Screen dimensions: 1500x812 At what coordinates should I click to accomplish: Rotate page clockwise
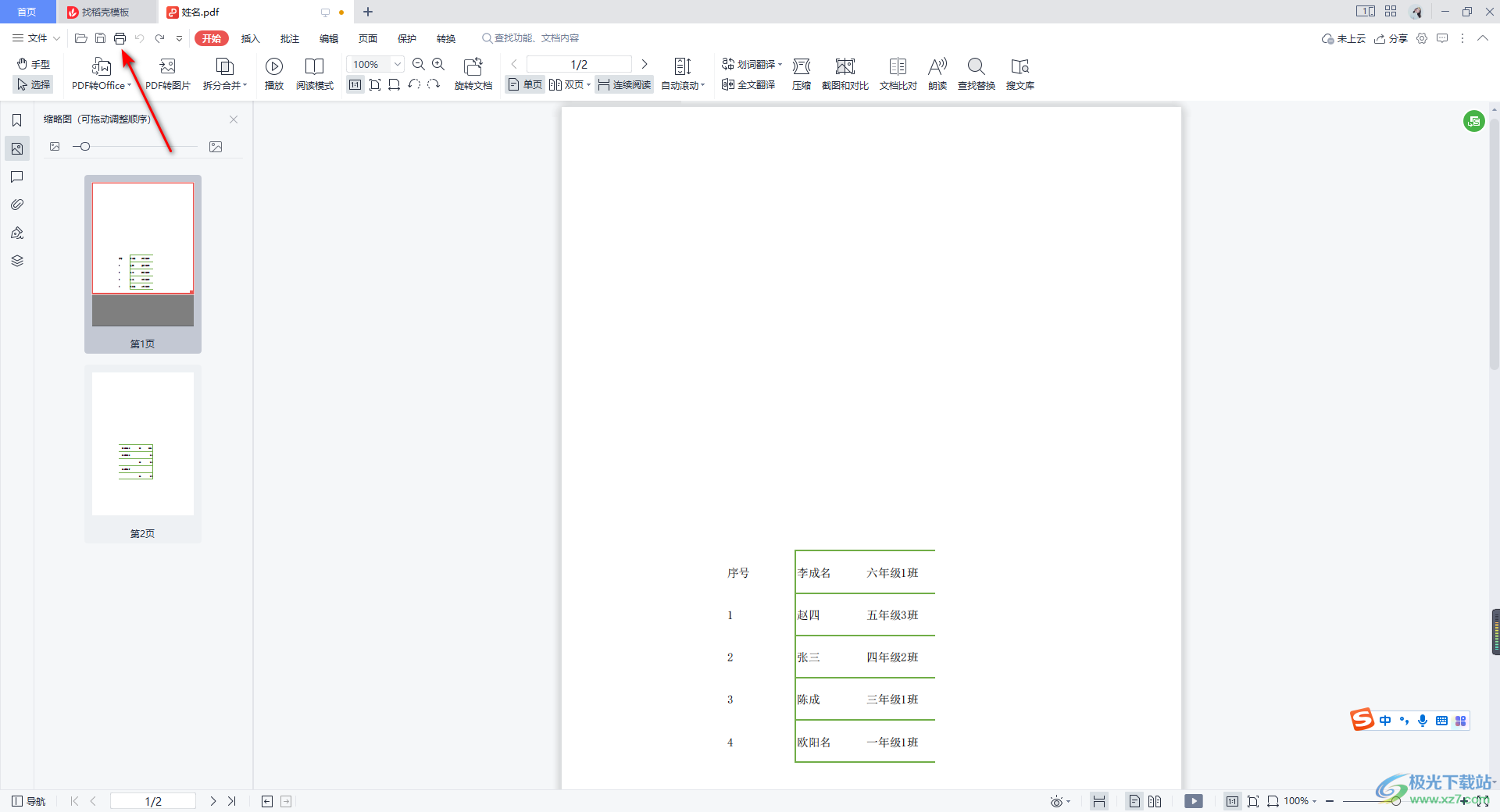434,84
